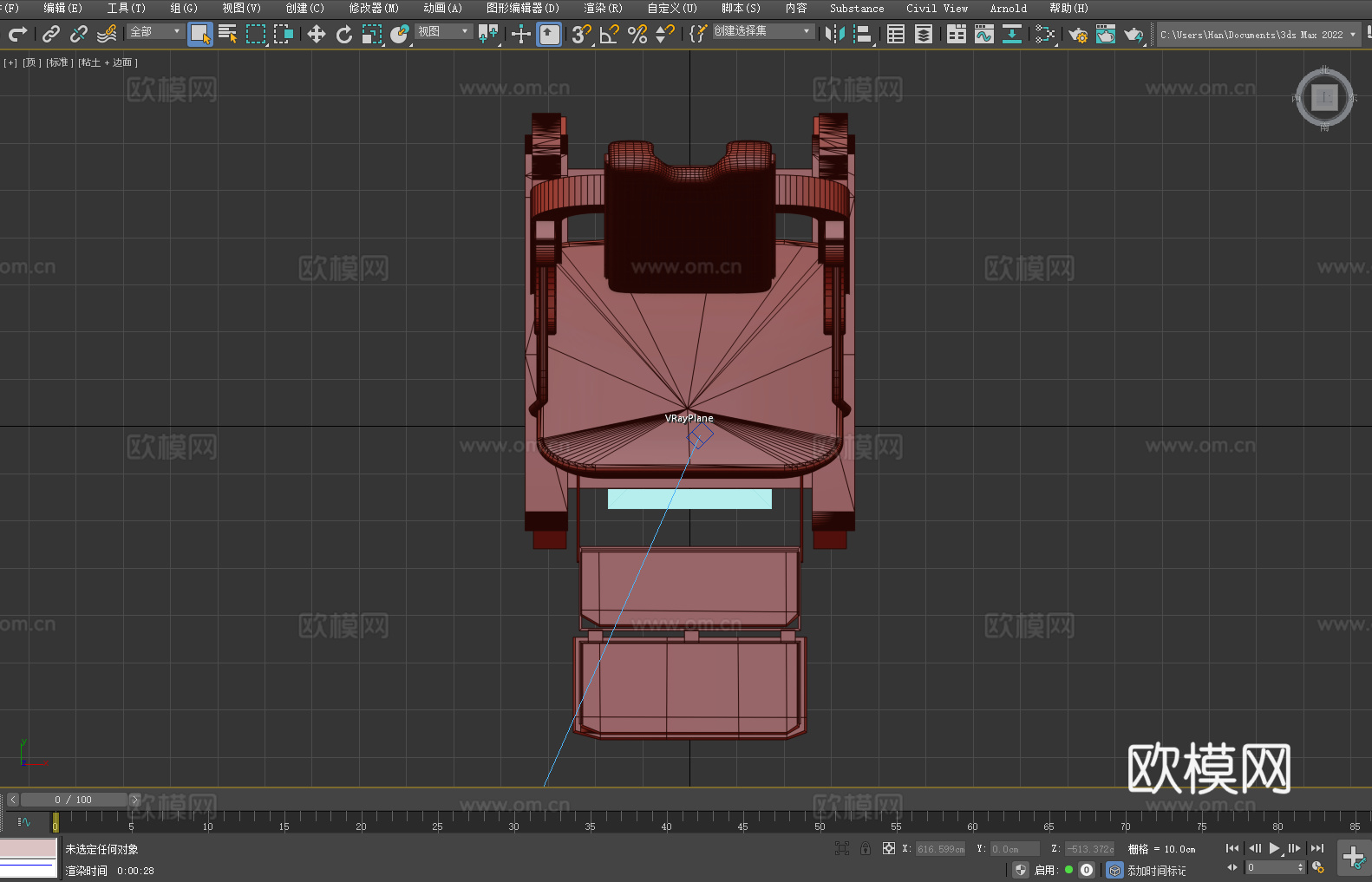Click Select and Place tool
This screenshot has height=882, width=1372.
click(x=400, y=34)
